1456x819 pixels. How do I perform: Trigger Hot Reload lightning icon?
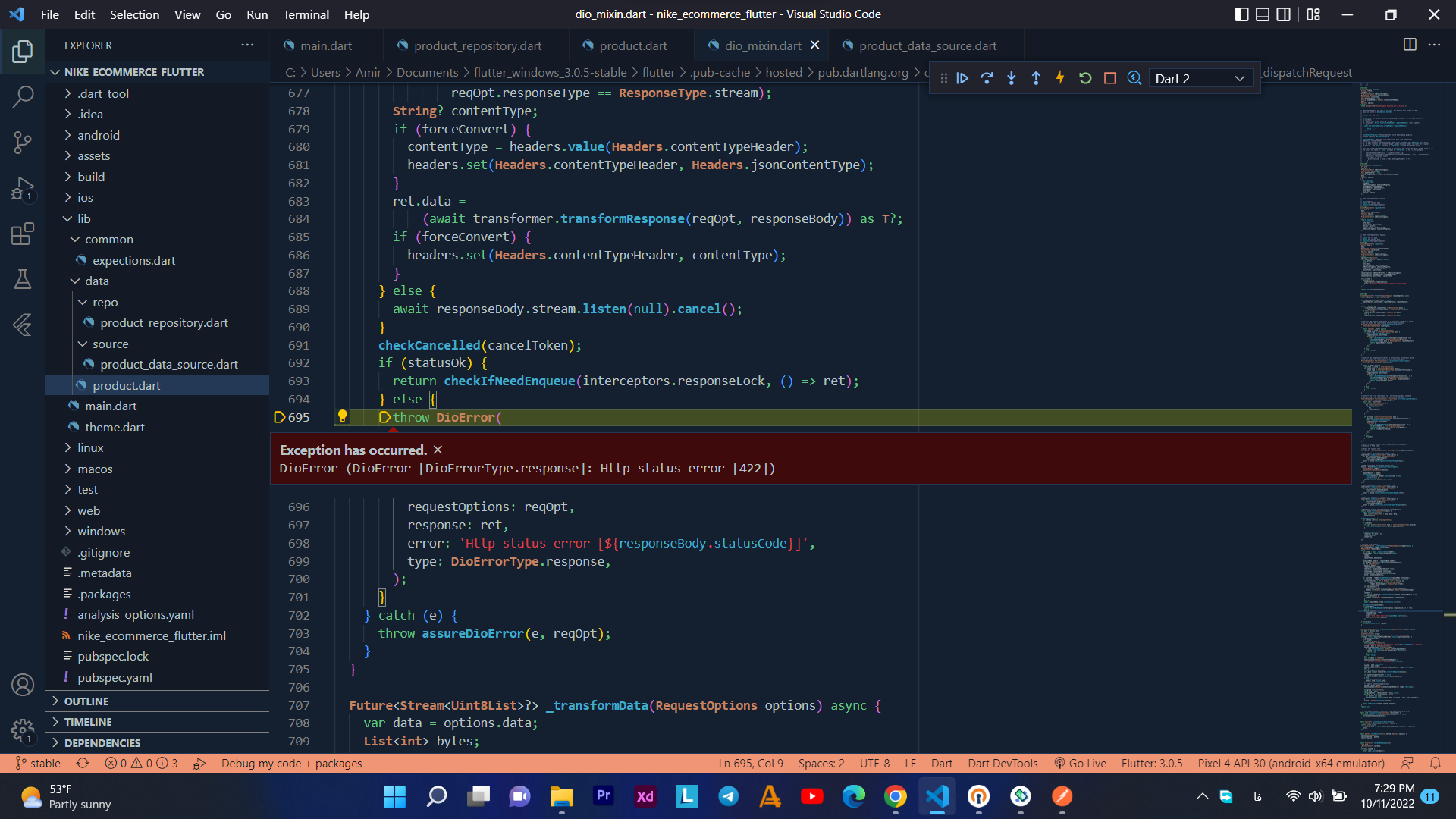point(1060,78)
